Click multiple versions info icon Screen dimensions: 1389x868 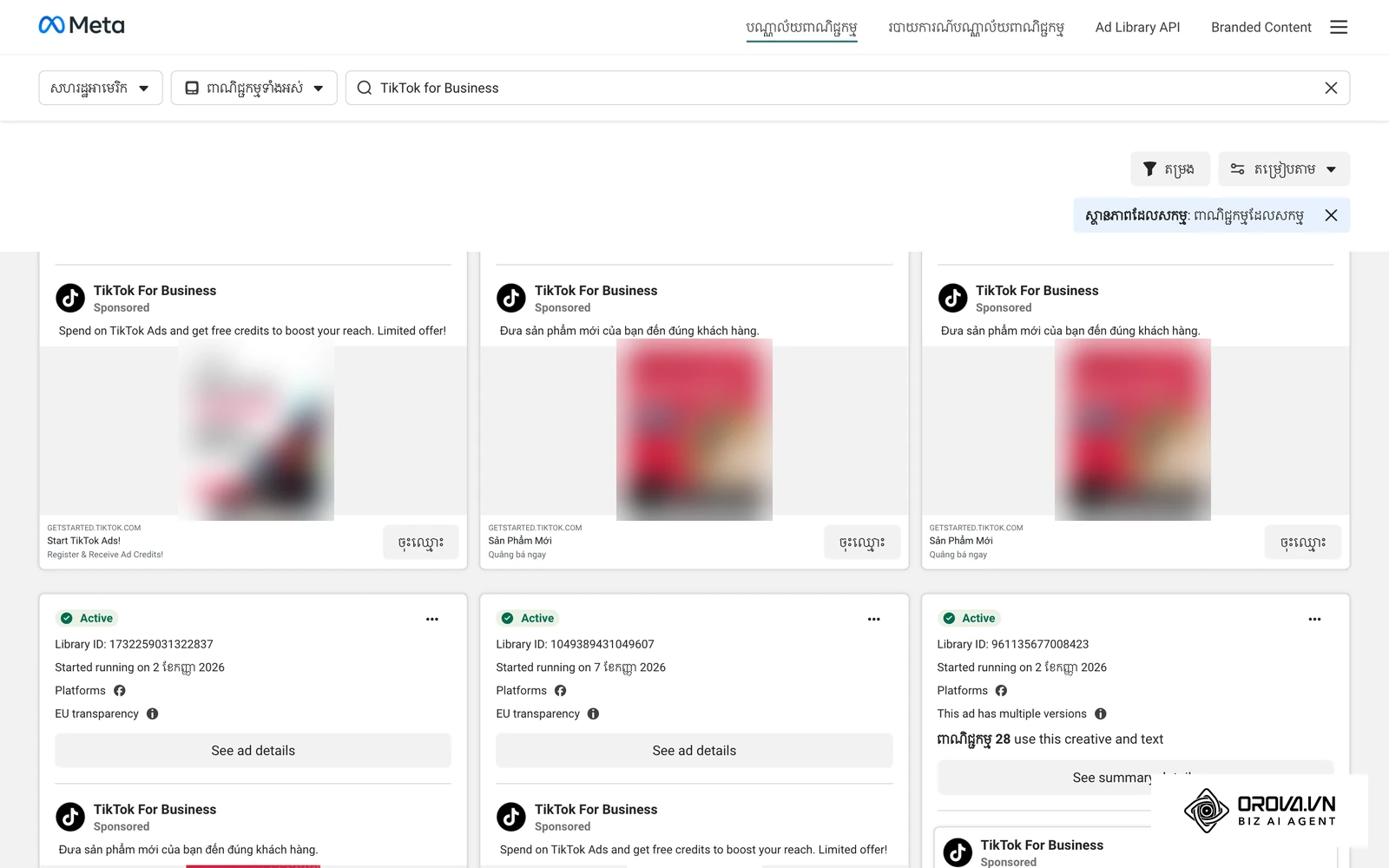[x=1101, y=713]
